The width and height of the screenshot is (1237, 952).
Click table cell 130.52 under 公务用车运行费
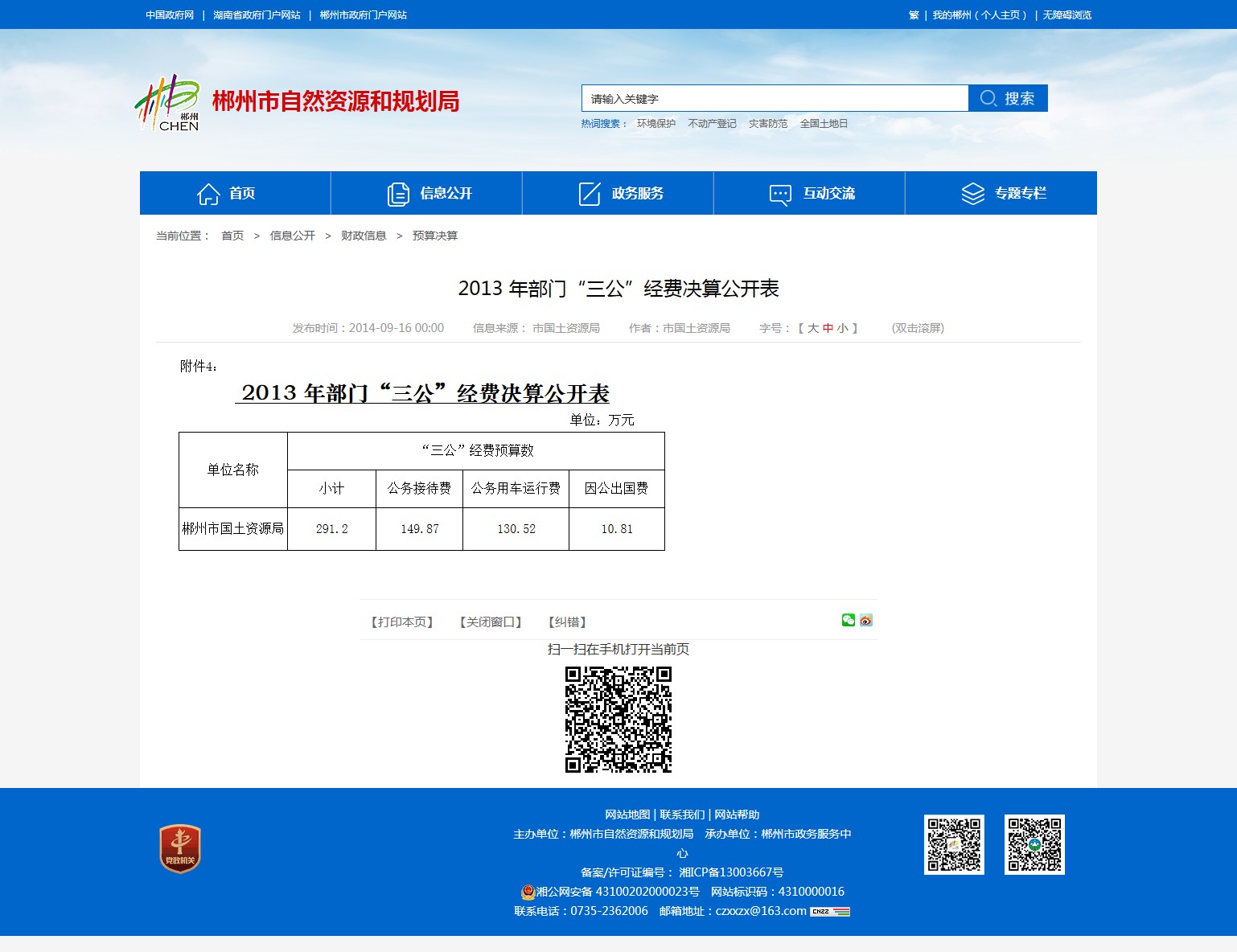(x=516, y=529)
